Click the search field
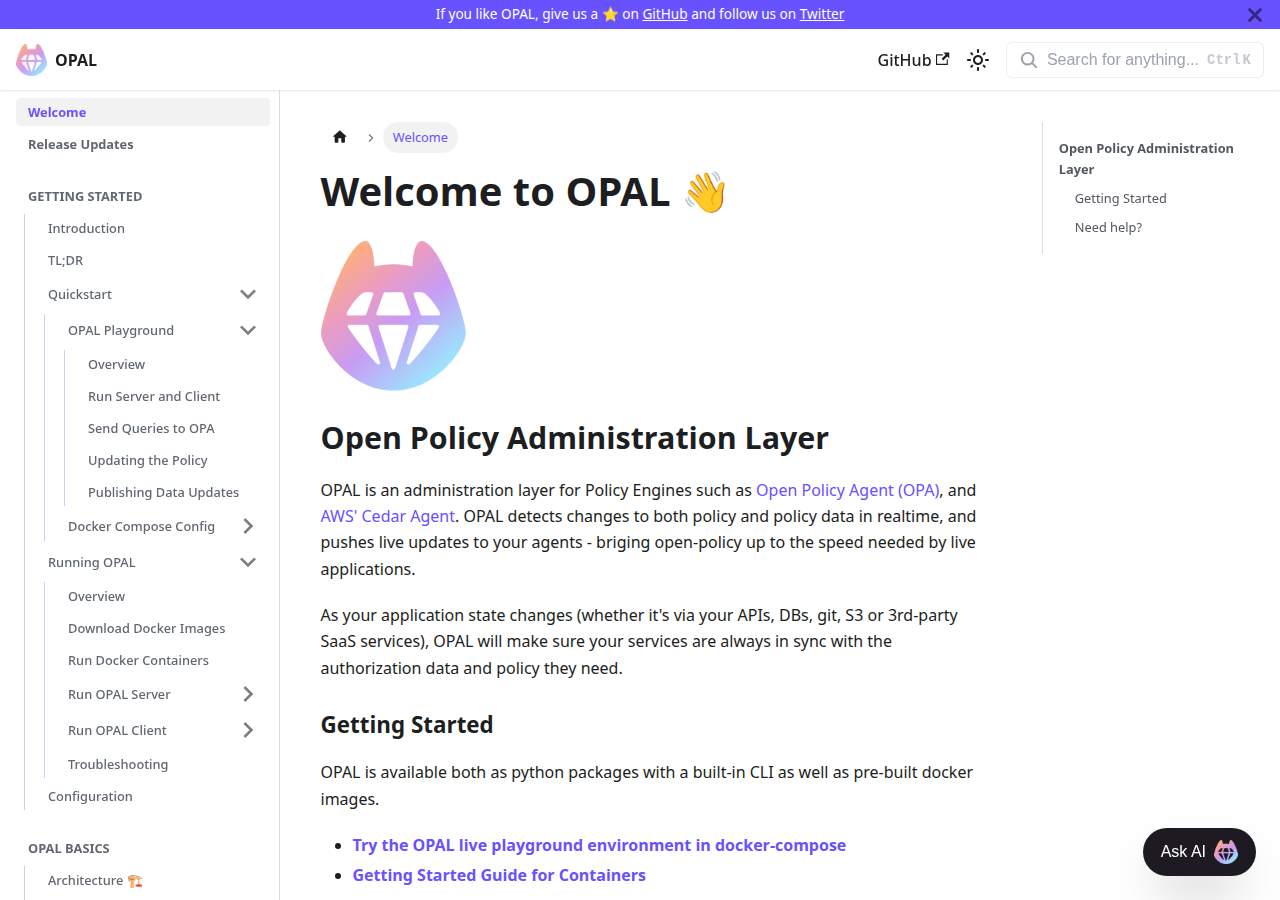This screenshot has height=900, width=1280. click(x=1135, y=60)
